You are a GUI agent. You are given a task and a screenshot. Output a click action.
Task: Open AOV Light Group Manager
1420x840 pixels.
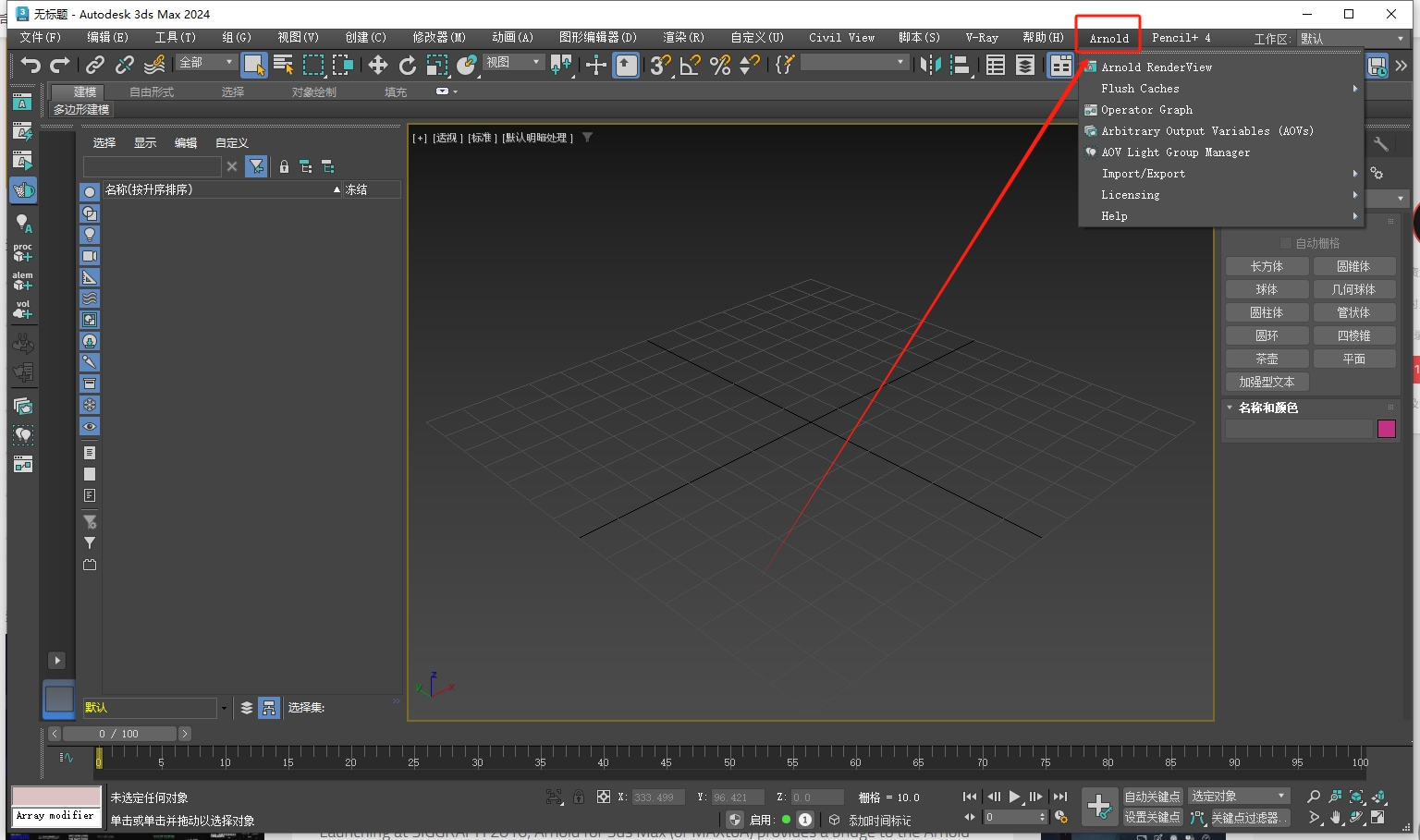point(1221,152)
